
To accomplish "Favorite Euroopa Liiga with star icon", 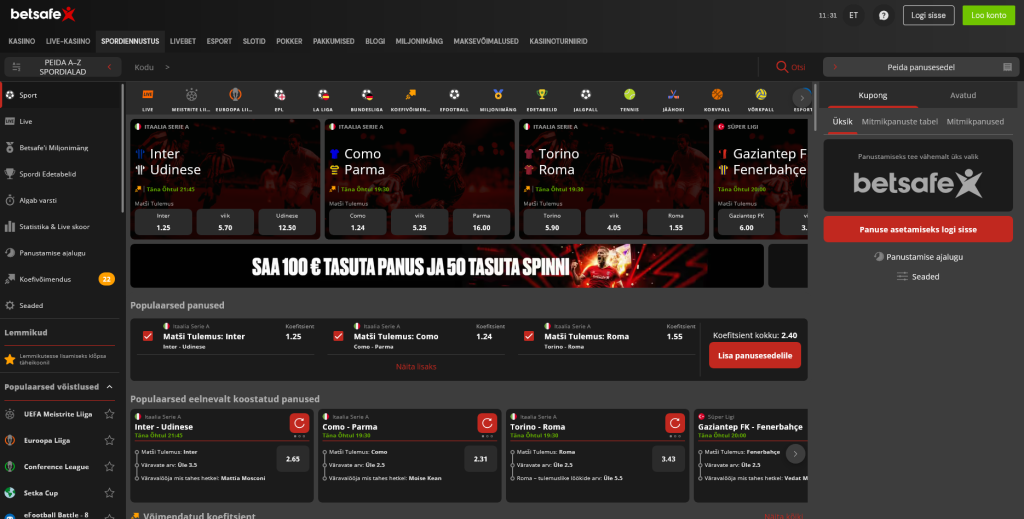I will coord(110,440).
